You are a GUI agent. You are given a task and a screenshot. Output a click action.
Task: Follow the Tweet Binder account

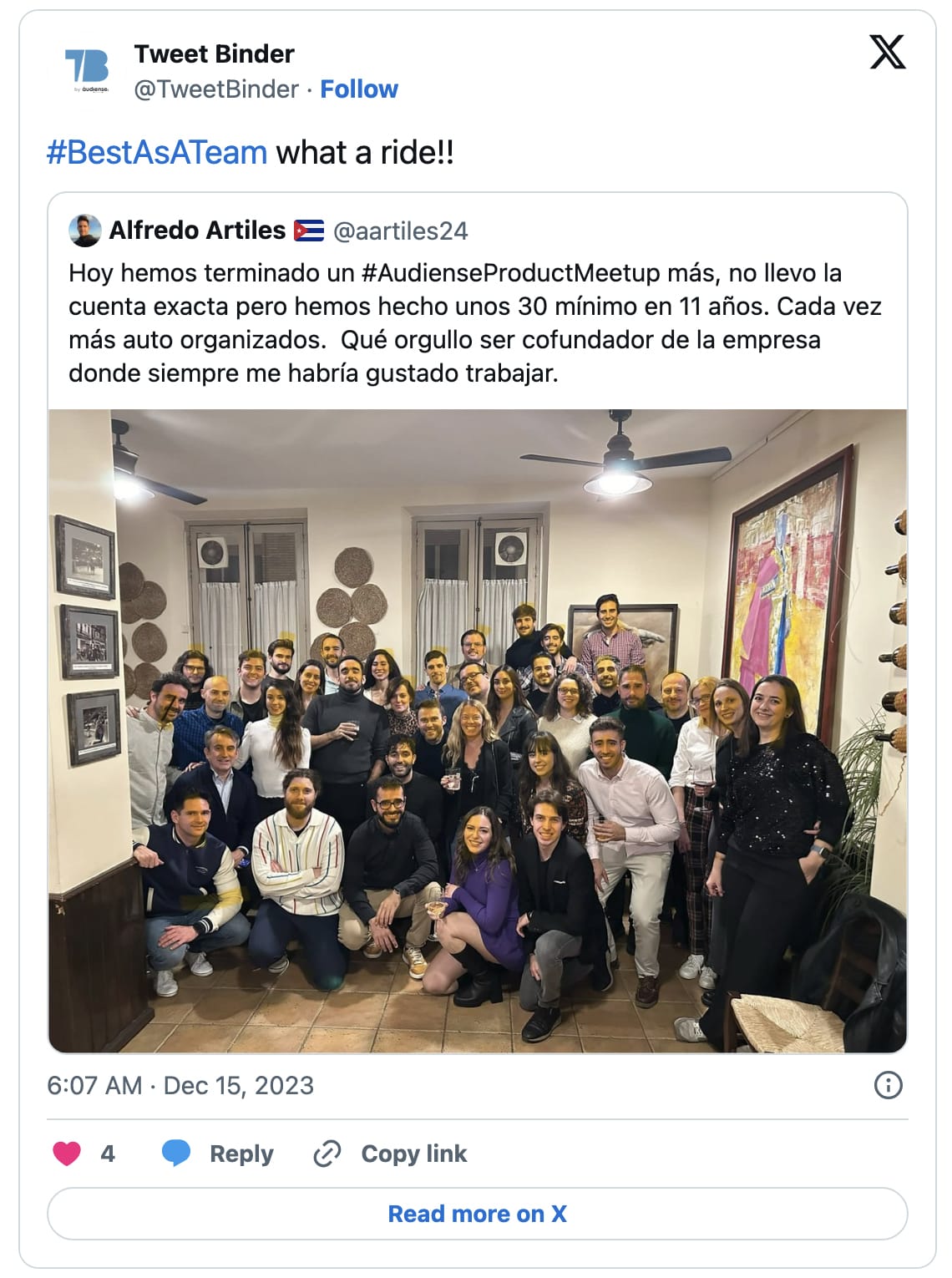click(x=359, y=89)
